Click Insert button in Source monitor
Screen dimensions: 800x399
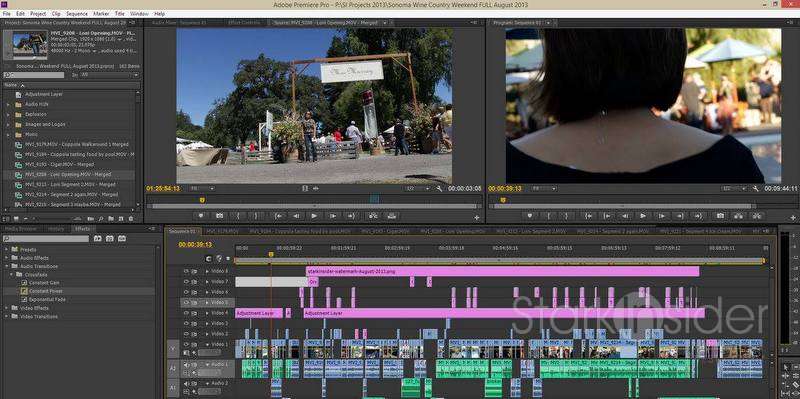pyautogui.click(x=373, y=216)
